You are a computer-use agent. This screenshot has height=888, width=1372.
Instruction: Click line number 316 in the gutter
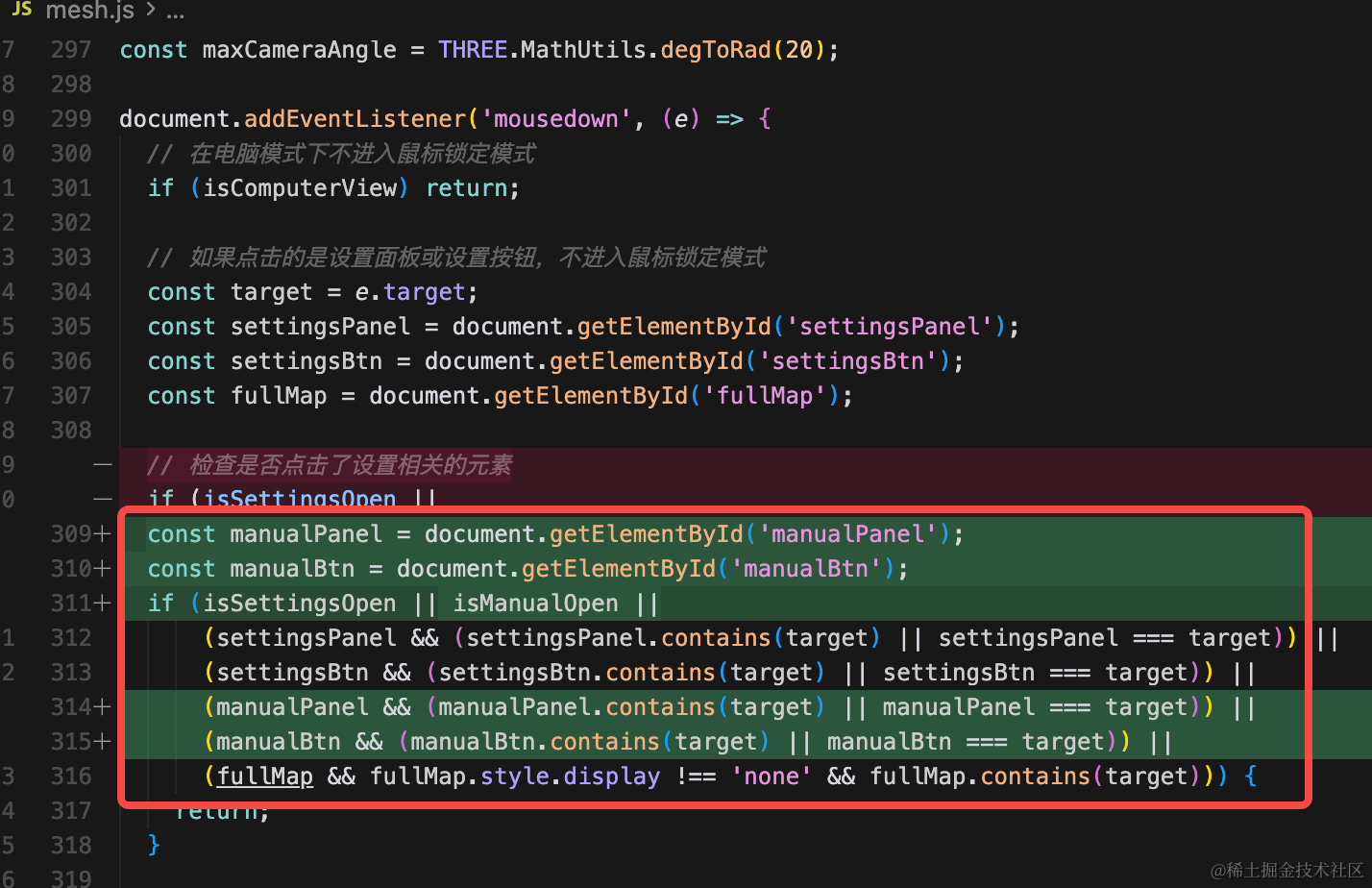(x=71, y=777)
